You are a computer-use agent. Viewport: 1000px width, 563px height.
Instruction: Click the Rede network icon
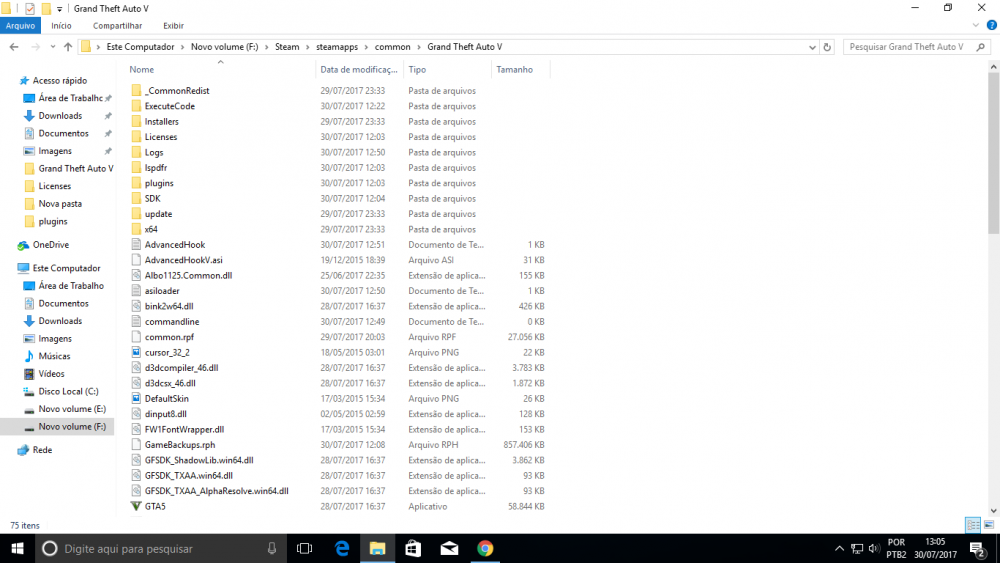point(24,450)
